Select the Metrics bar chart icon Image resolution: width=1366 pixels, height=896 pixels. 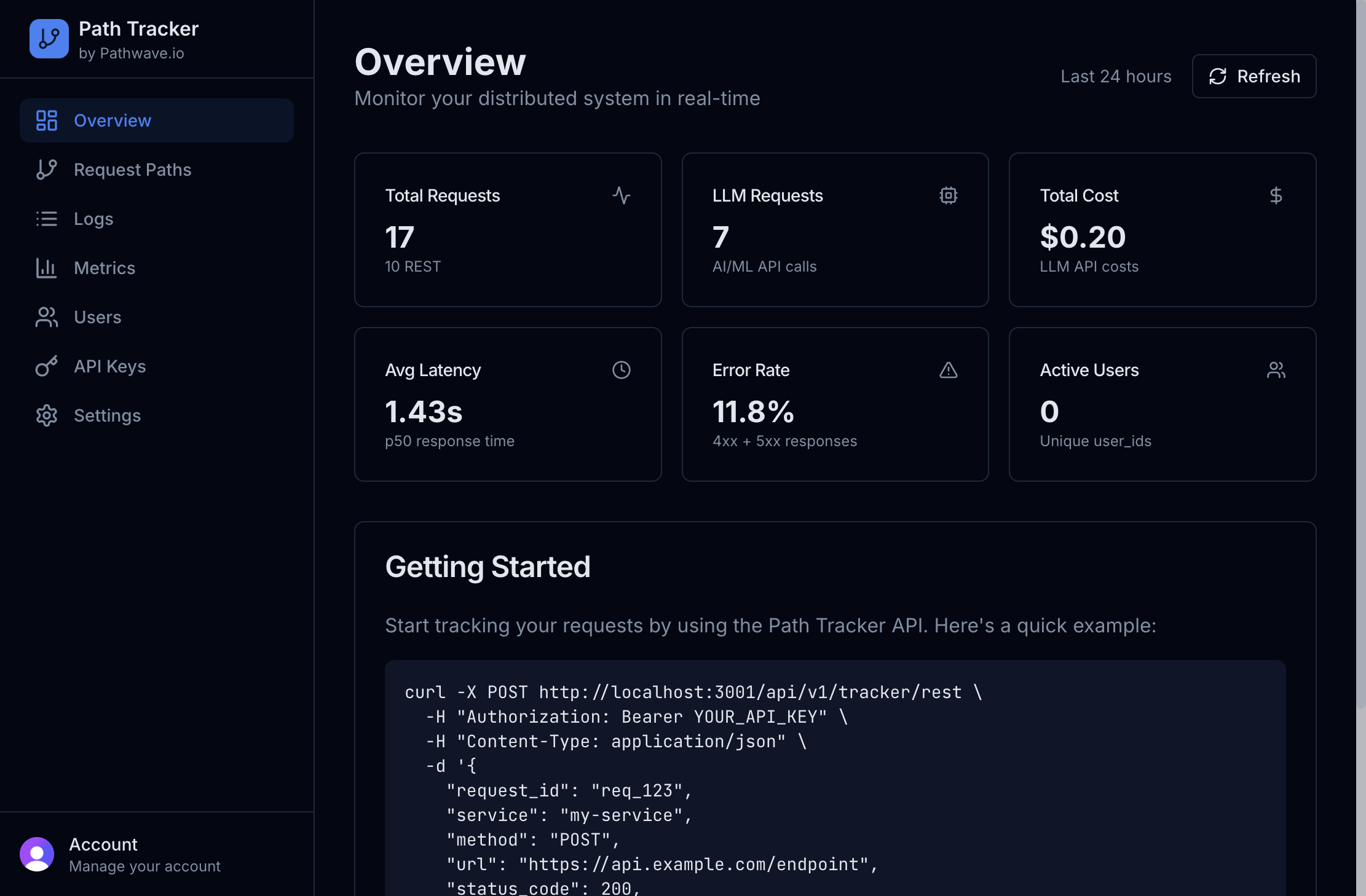47,268
